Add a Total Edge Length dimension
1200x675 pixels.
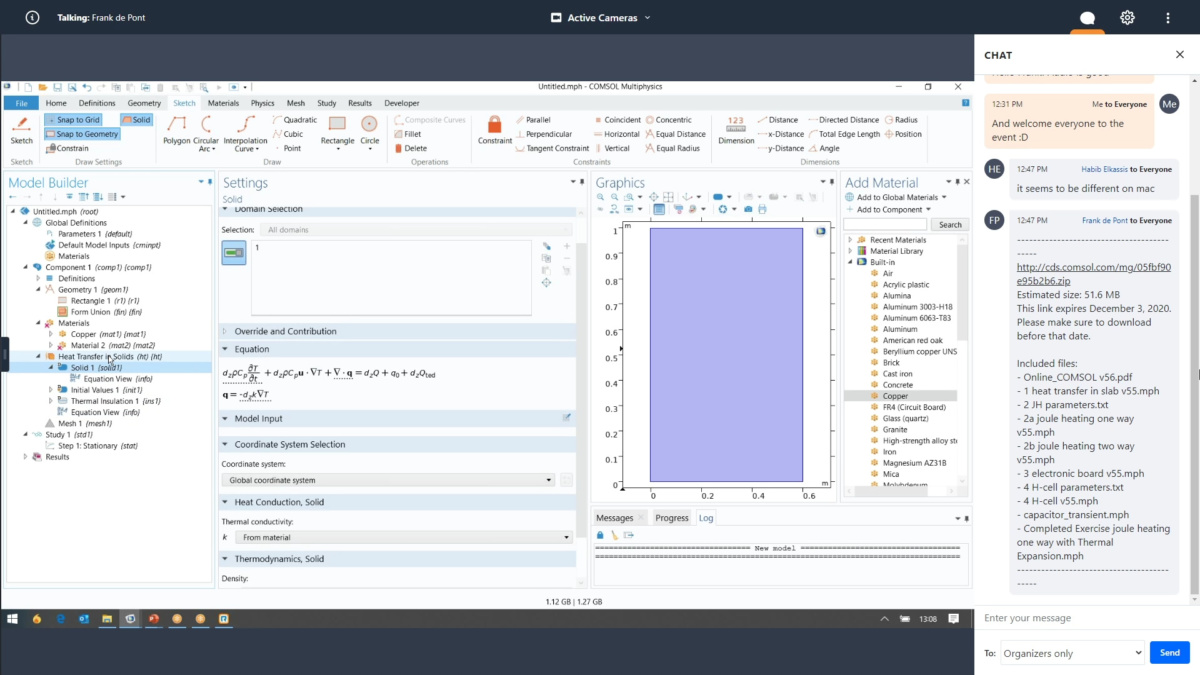[x=843, y=134]
